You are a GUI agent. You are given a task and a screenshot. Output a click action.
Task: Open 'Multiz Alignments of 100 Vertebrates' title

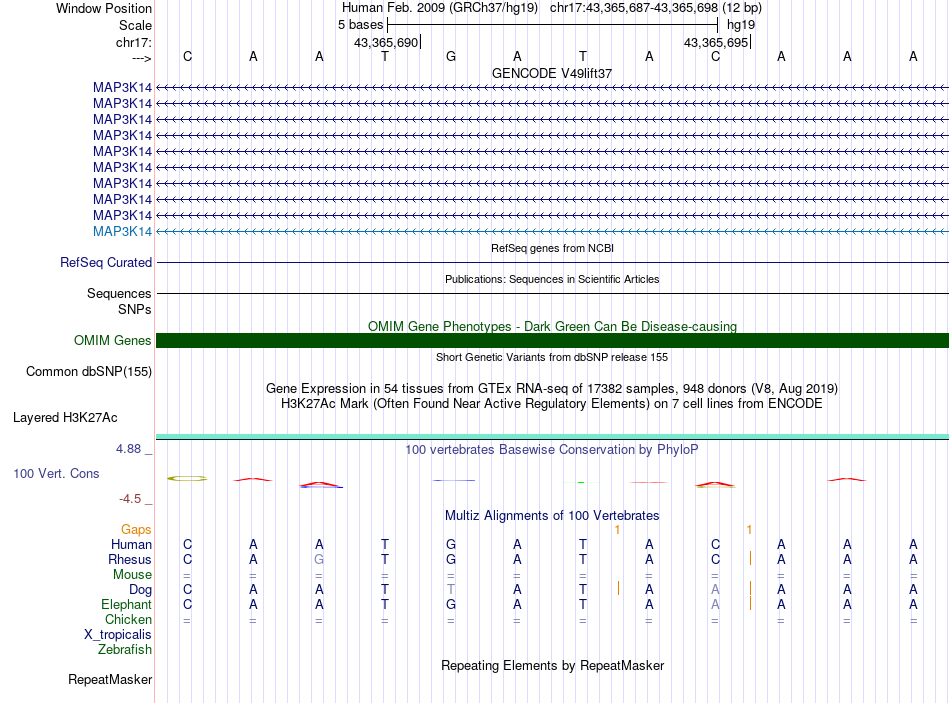coord(552,516)
